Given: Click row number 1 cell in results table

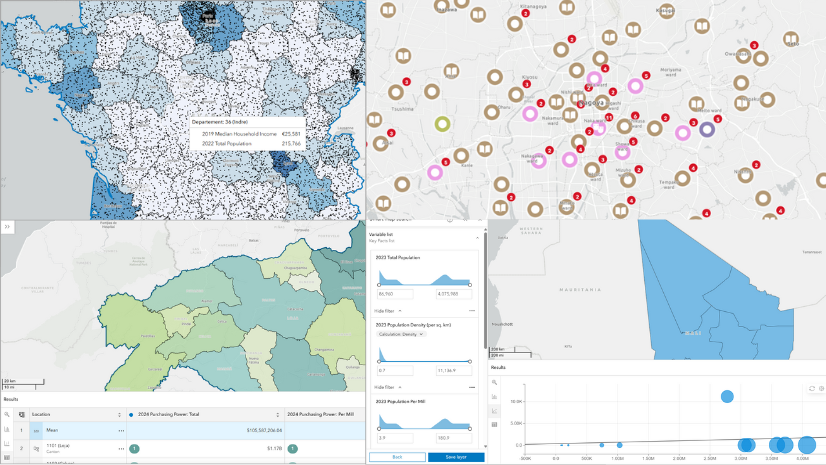Looking at the screenshot, I should (x=22, y=431).
